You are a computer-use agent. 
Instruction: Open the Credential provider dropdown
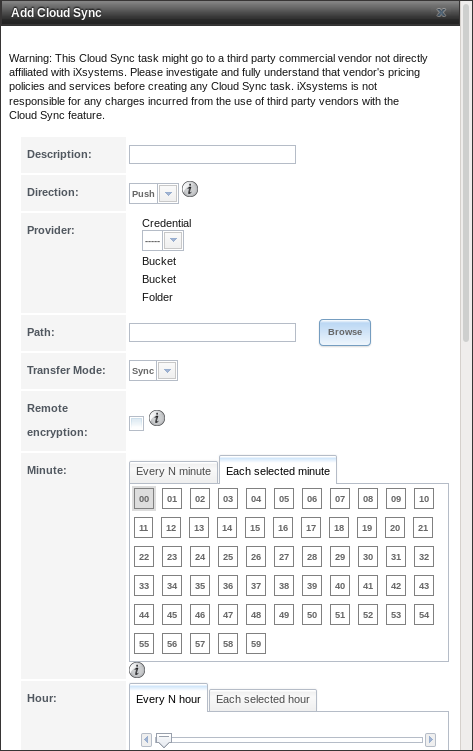click(163, 240)
